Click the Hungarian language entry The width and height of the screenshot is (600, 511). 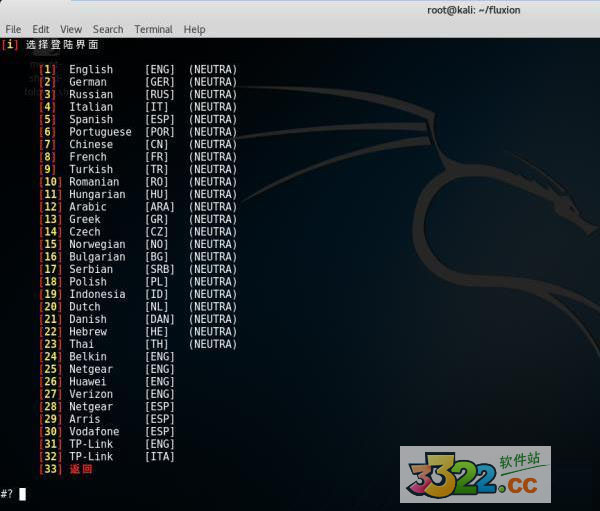97,194
